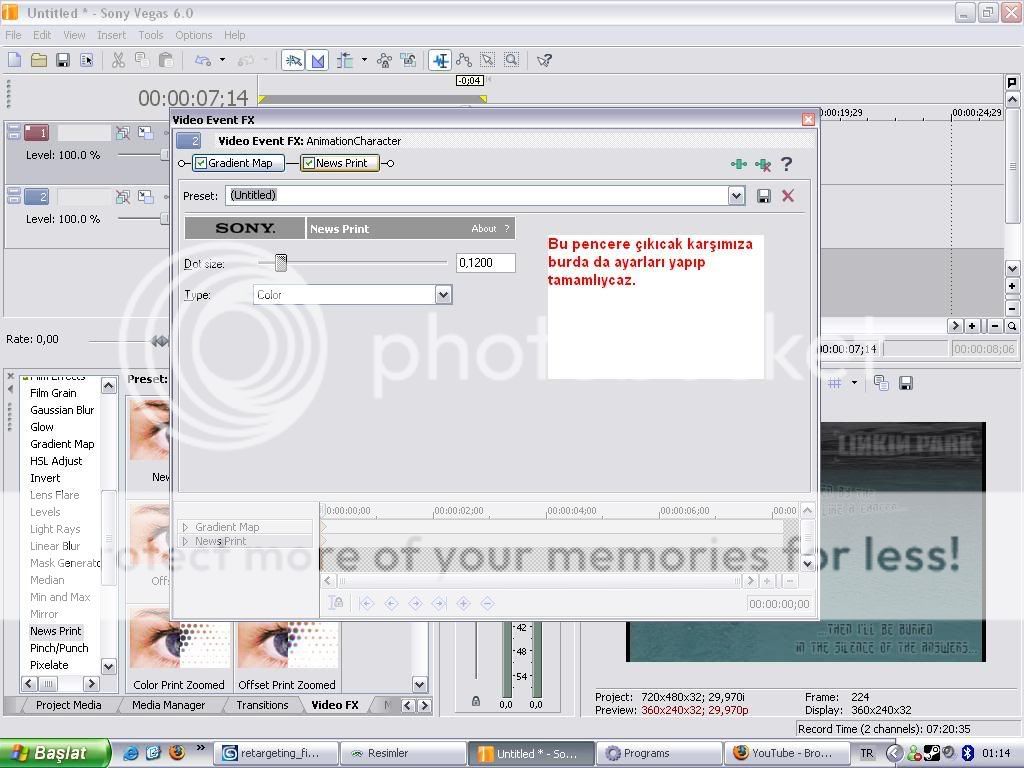Open the auto ripple dropdown arrow
This screenshot has height=768, width=1024.
[364, 60]
